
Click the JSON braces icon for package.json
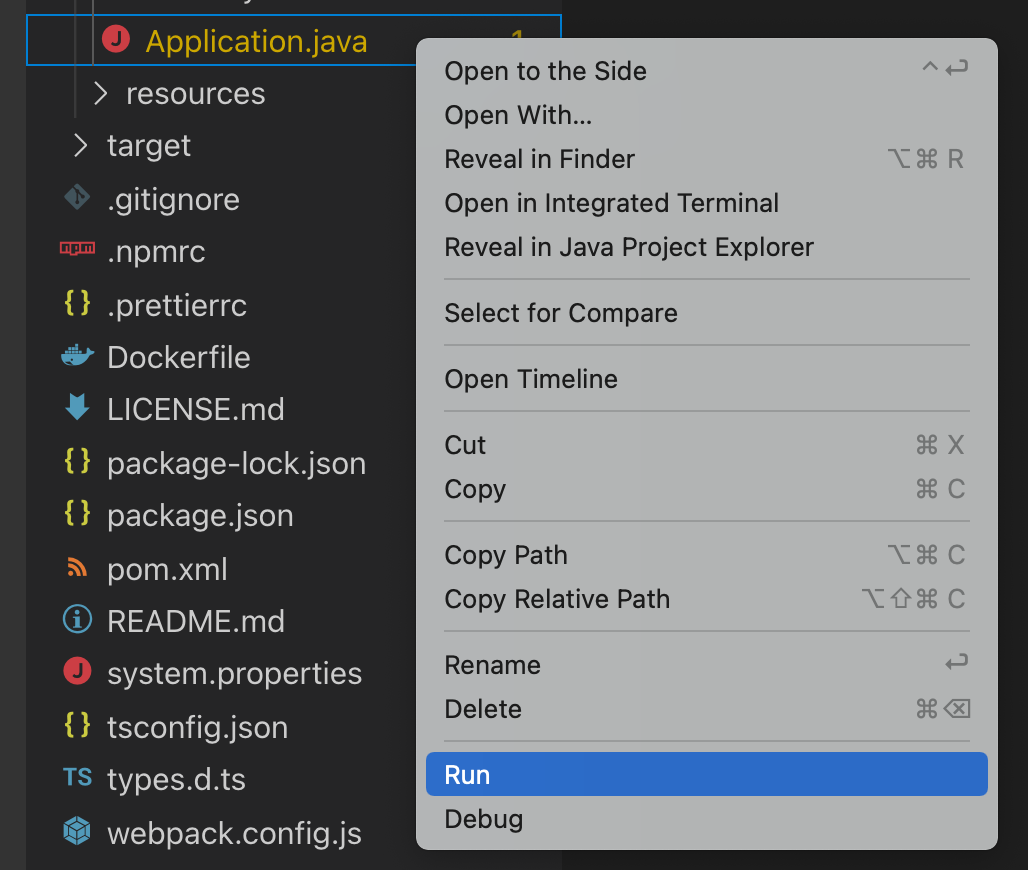78,515
